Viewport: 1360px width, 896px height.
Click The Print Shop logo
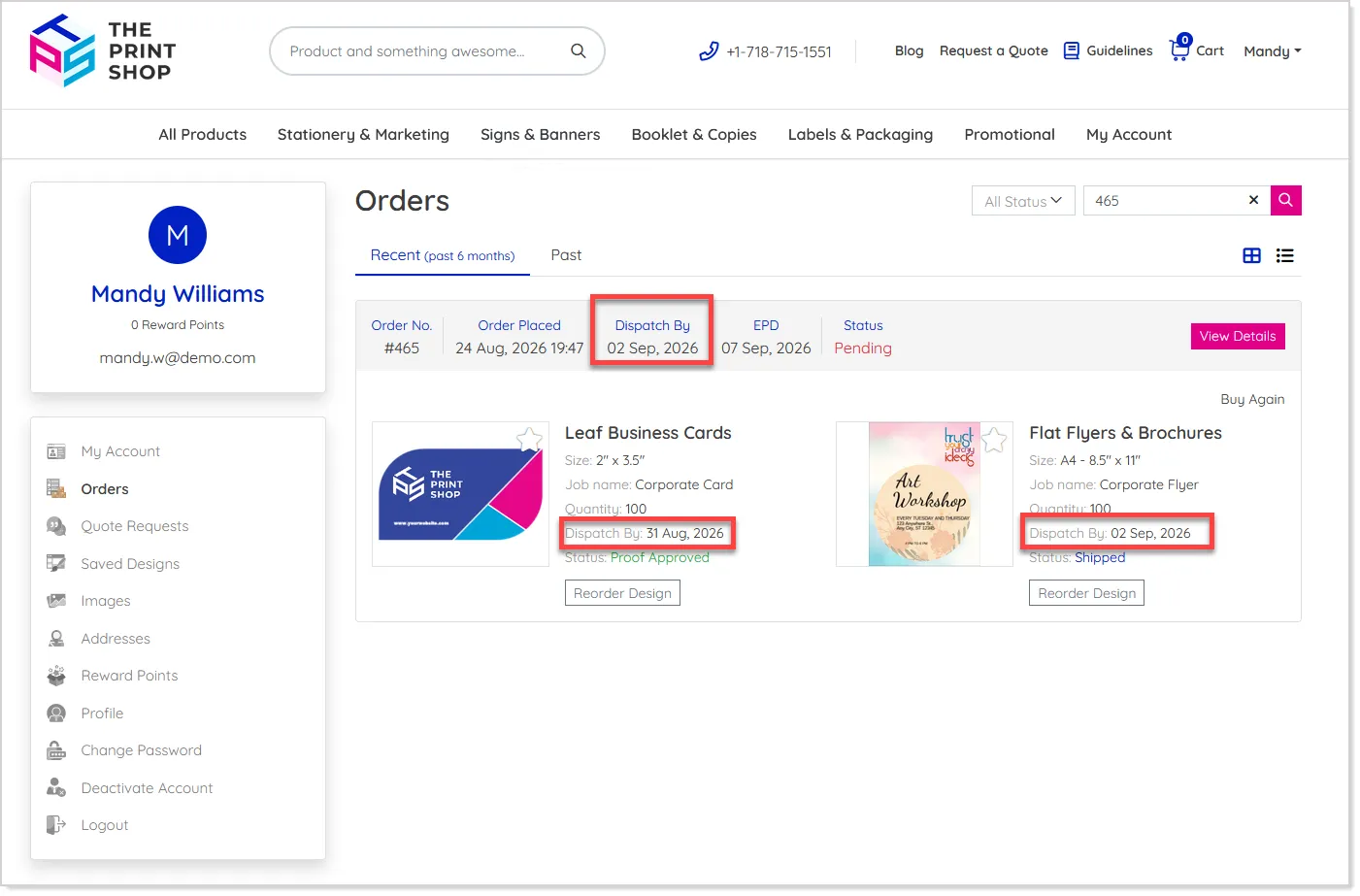(103, 50)
